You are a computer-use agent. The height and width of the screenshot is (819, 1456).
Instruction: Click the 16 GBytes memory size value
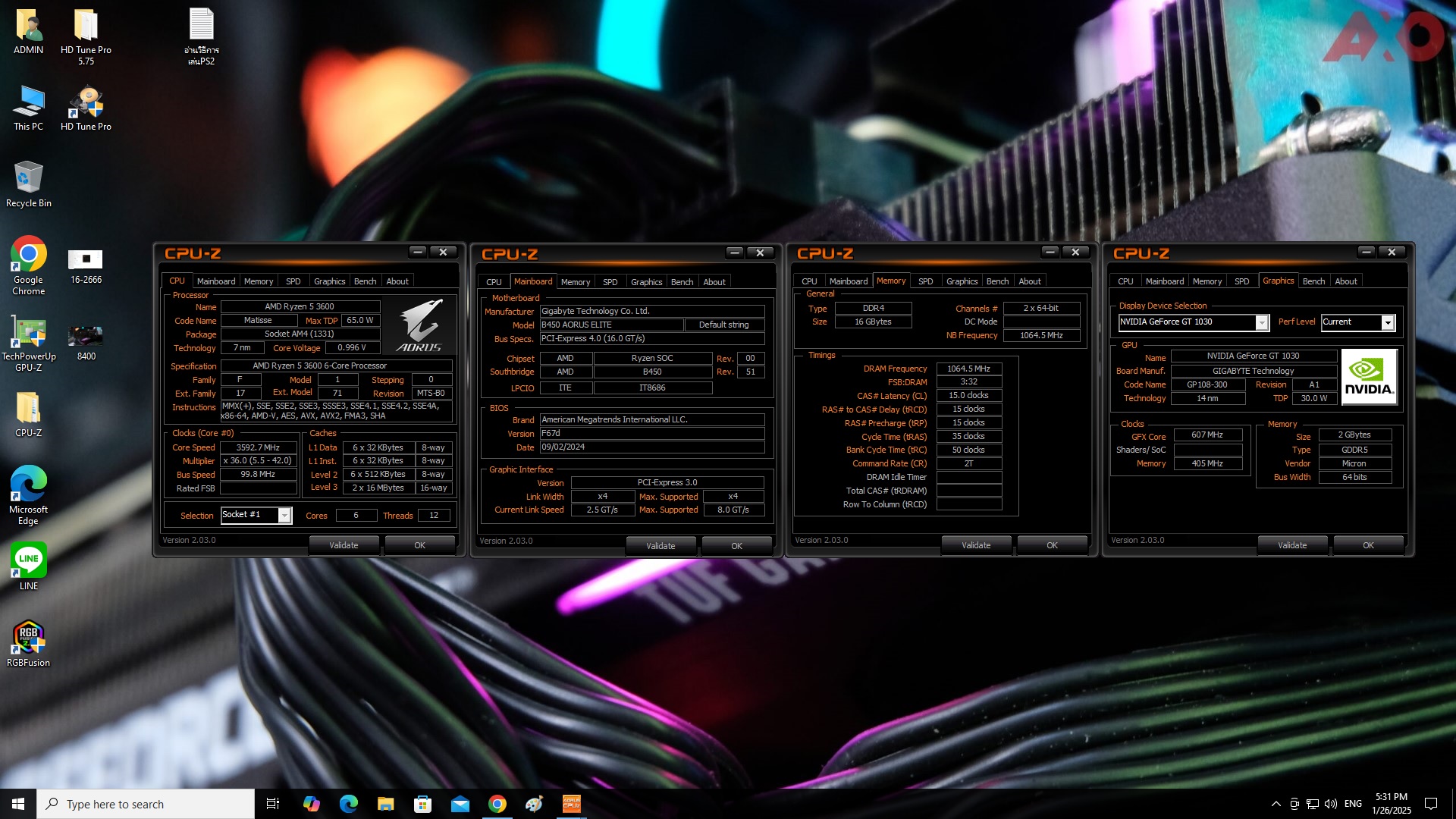[x=873, y=322]
